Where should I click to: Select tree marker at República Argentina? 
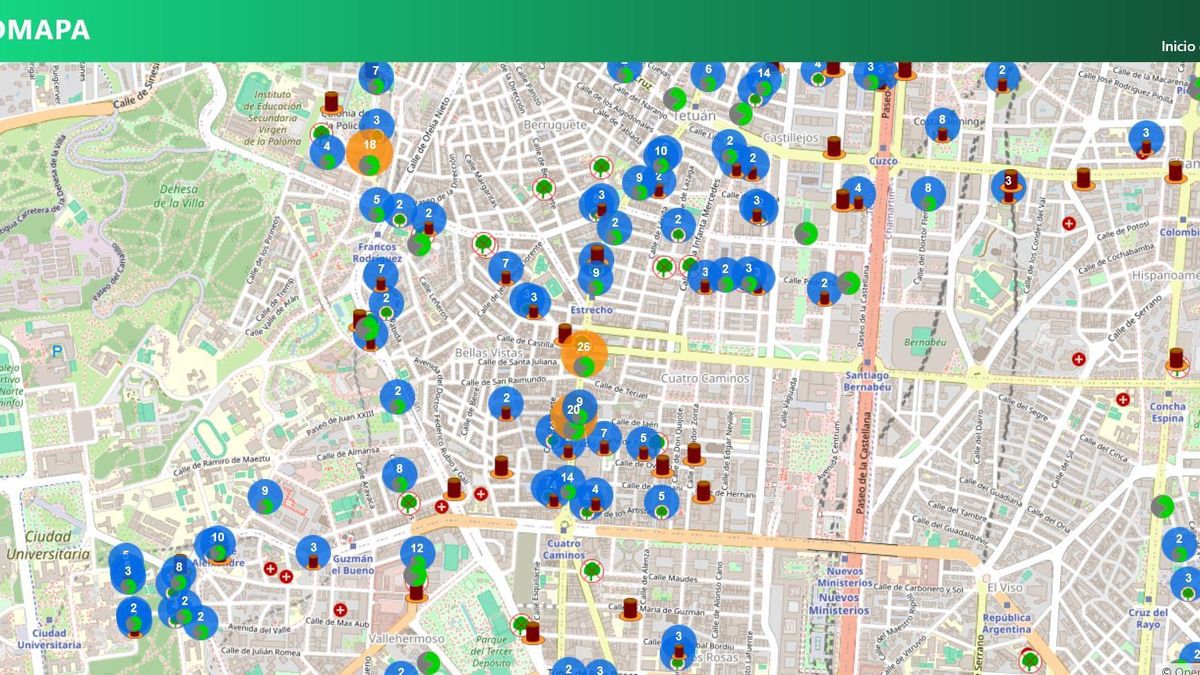[x=1028, y=660]
